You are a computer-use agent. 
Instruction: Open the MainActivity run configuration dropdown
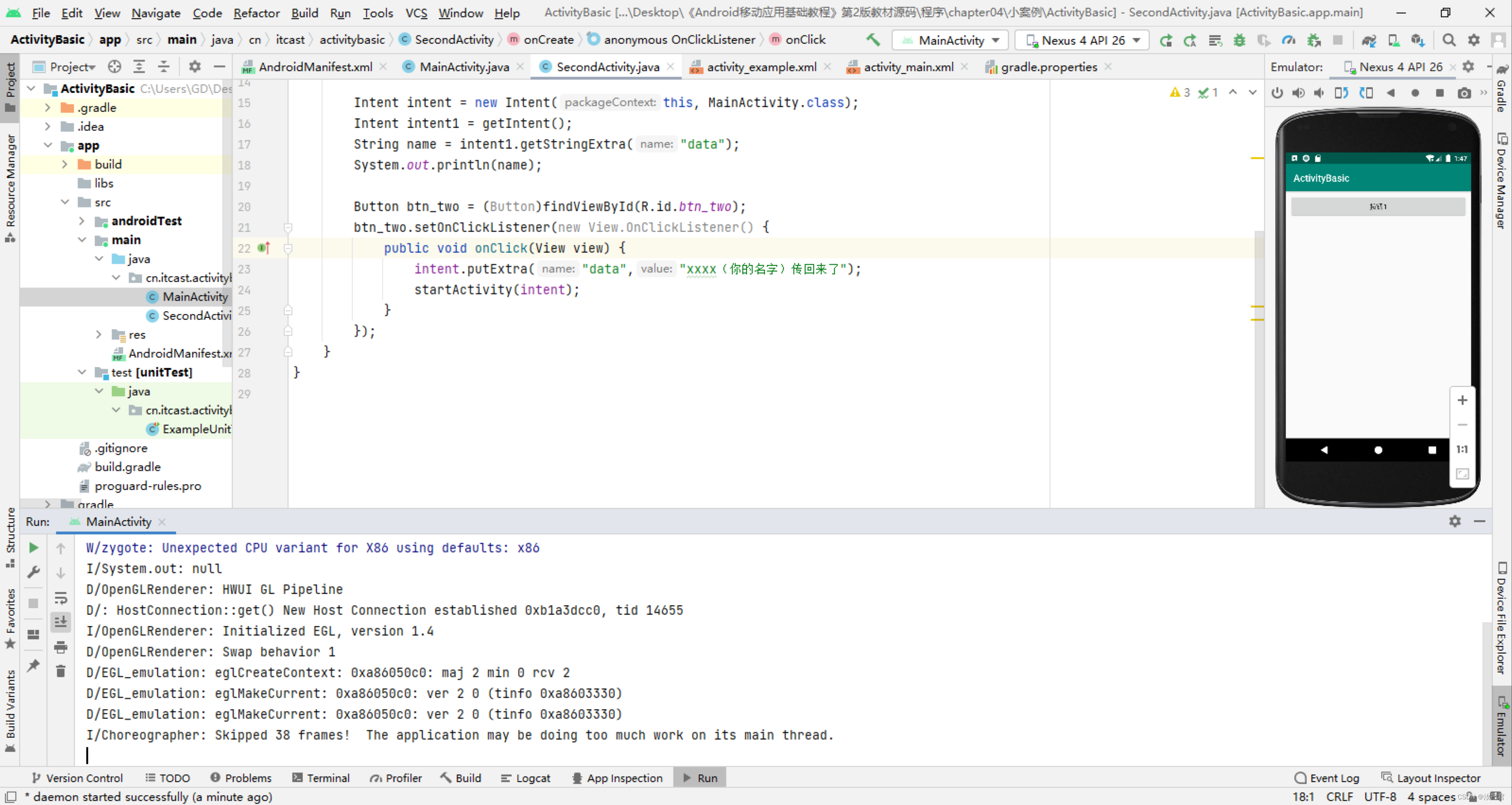coord(951,40)
